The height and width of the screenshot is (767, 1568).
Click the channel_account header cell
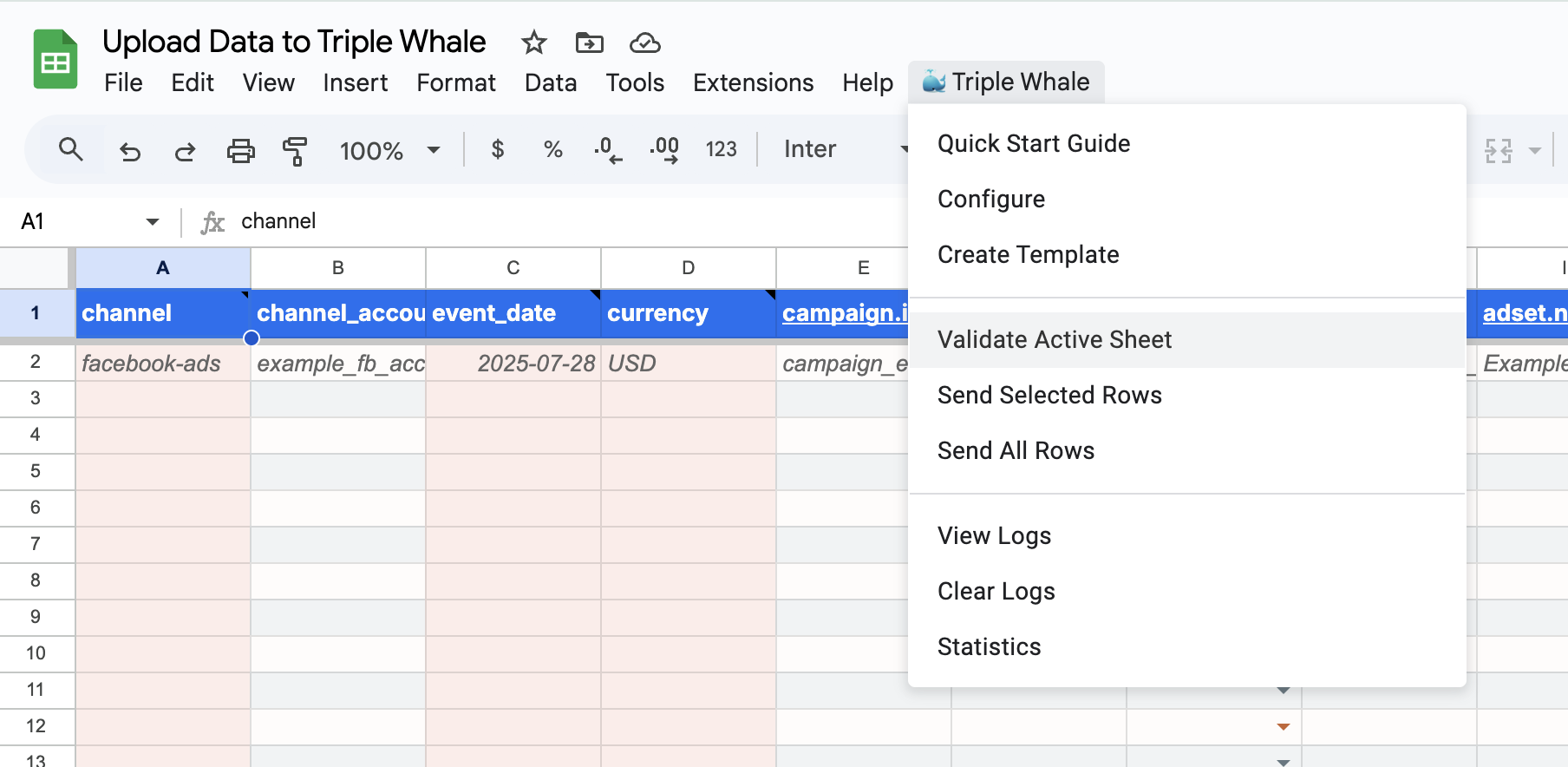tap(338, 313)
